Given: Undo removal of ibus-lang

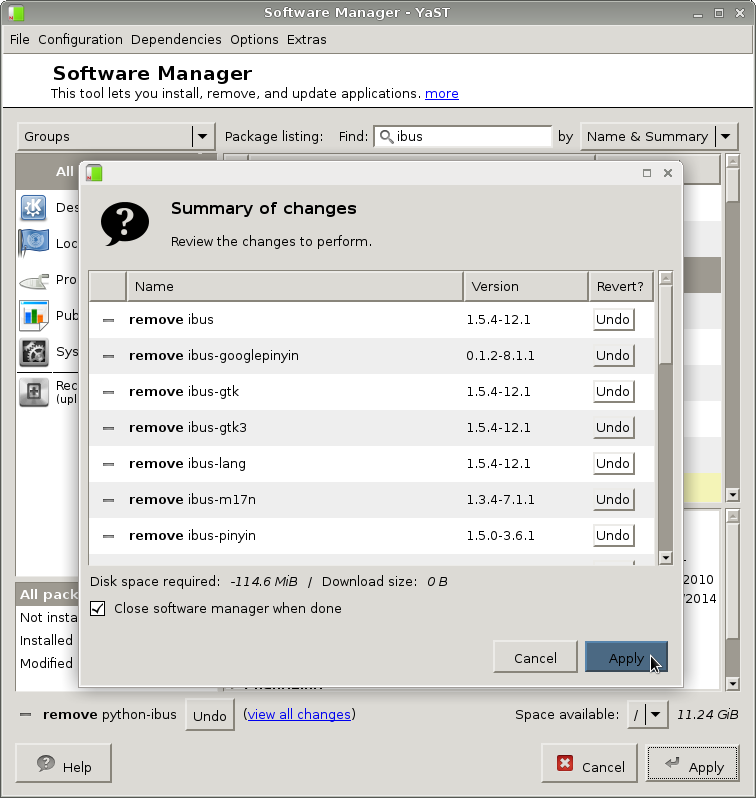Looking at the screenshot, I should pyautogui.click(x=613, y=464).
